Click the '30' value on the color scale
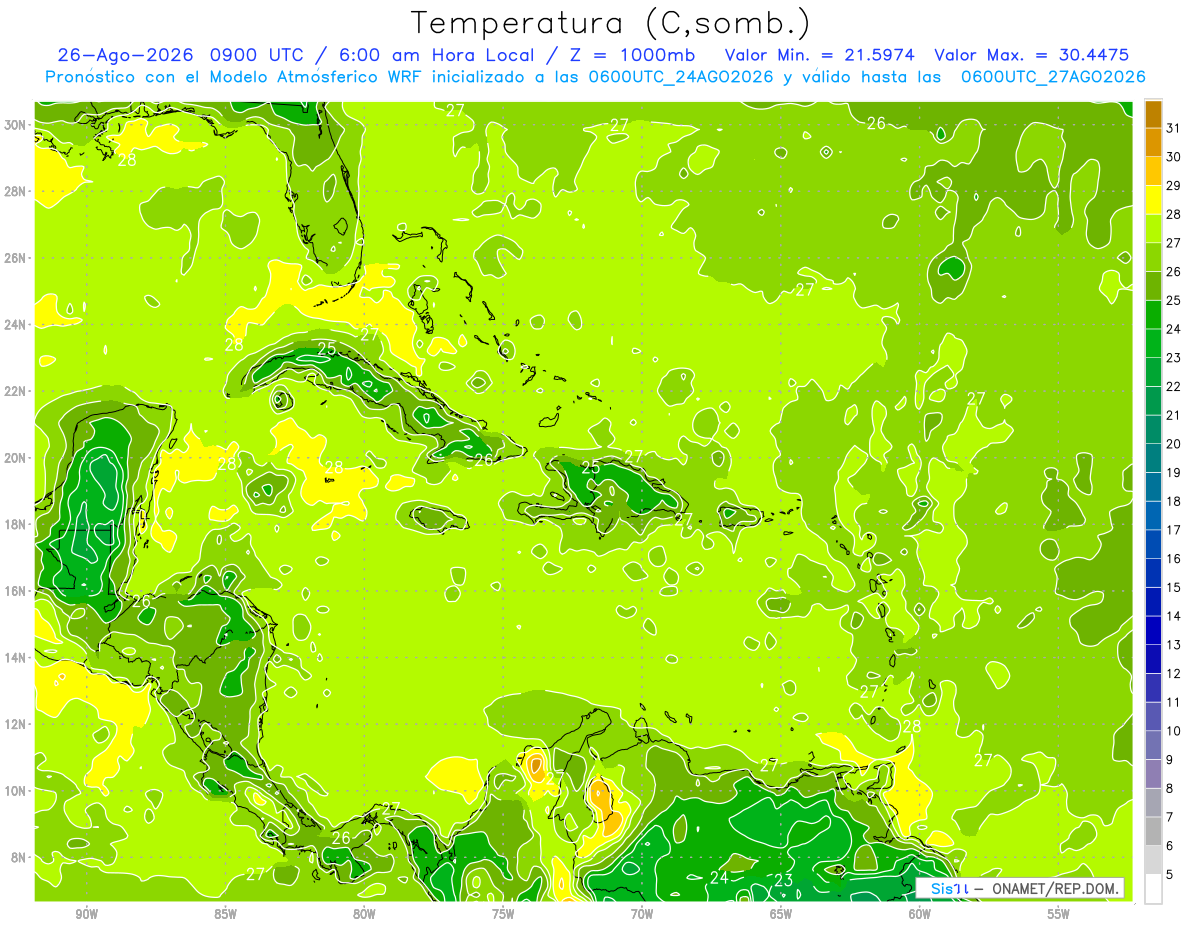Viewport: 1200px width, 927px height. click(1174, 157)
